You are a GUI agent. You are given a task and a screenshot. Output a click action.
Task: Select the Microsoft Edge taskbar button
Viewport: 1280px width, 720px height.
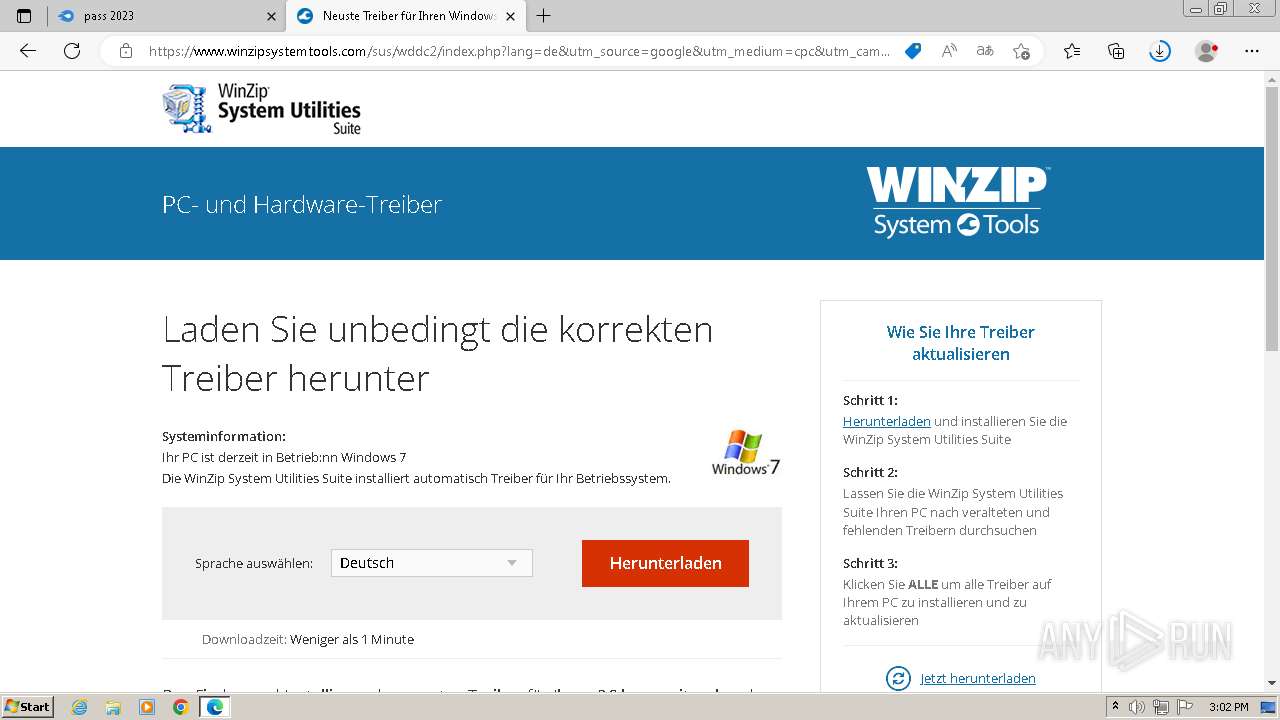[x=215, y=707]
